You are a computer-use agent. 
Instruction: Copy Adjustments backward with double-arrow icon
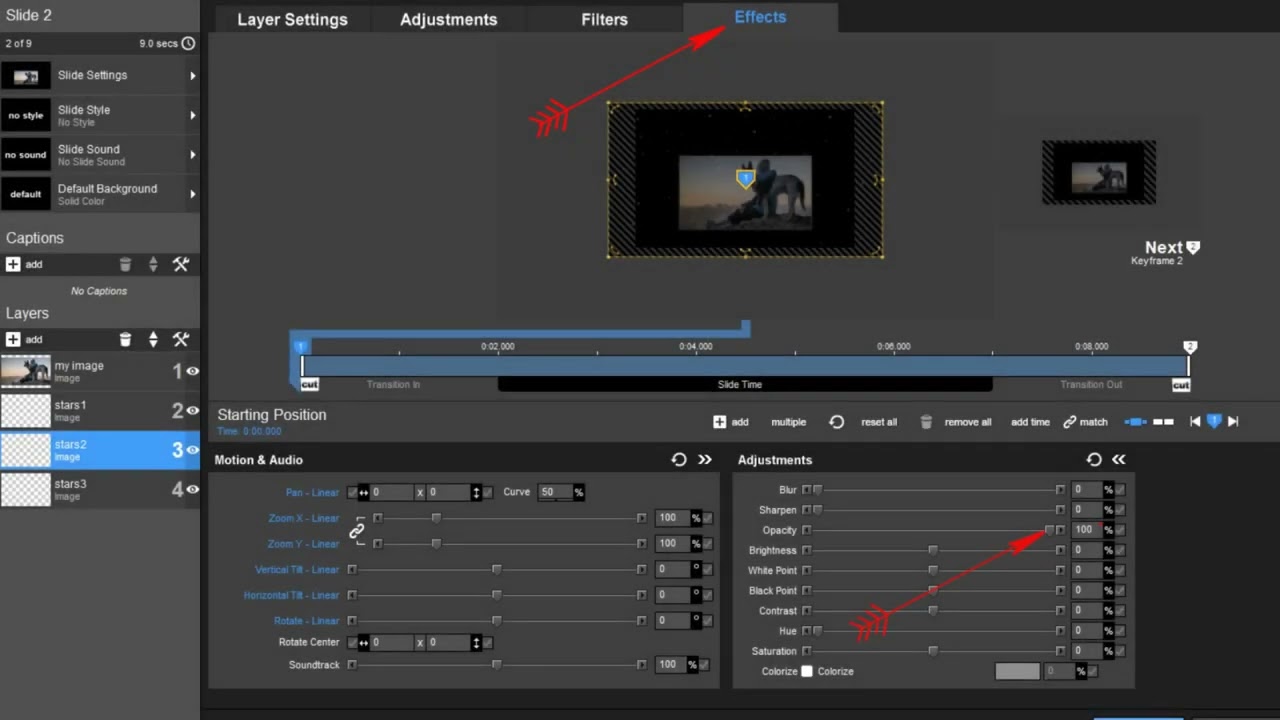point(1119,459)
